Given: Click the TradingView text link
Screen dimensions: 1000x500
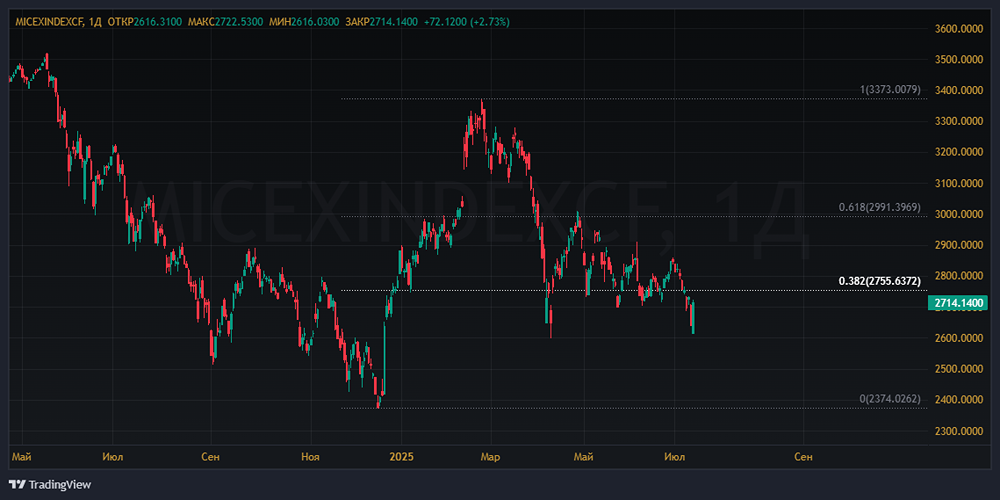Looking at the screenshot, I should pyautogui.click(x=59, y=484).
